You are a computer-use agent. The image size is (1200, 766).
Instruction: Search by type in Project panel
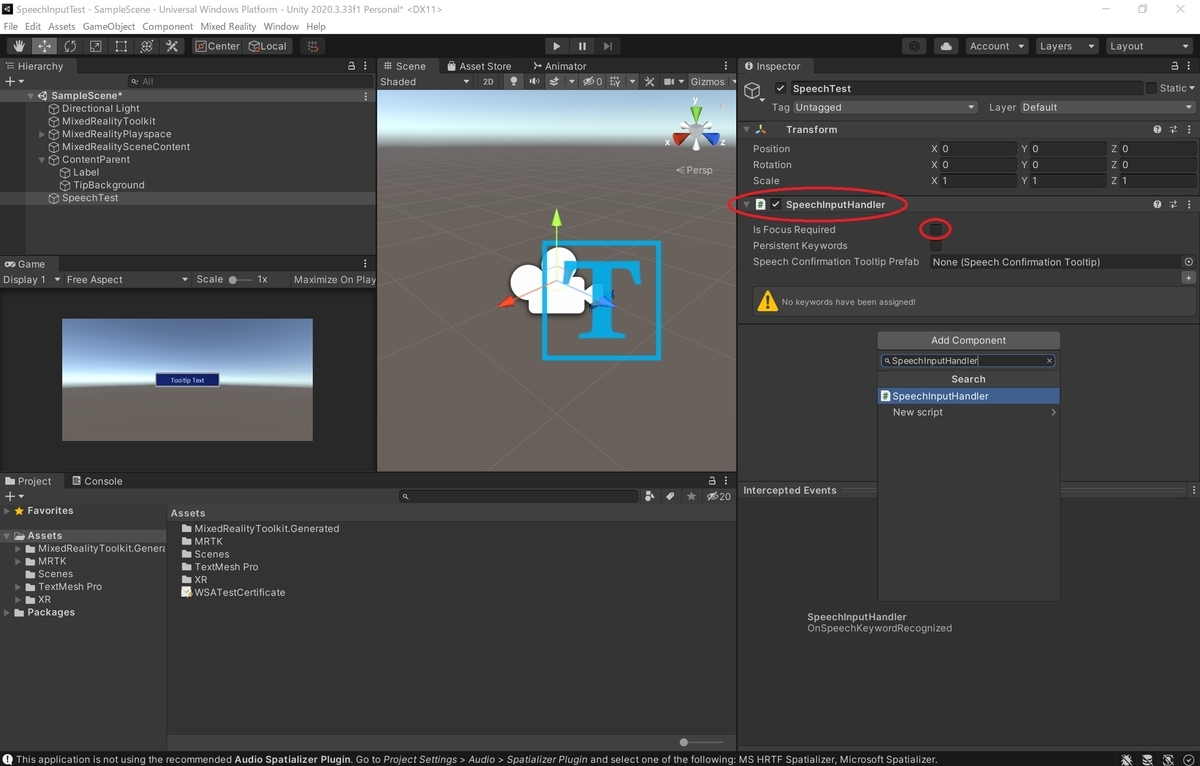coord(651,496)
